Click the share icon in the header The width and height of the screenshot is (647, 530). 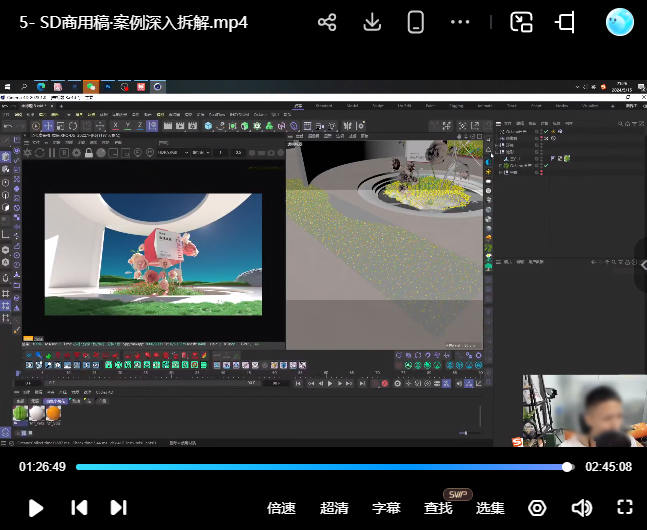coord(327,22)
